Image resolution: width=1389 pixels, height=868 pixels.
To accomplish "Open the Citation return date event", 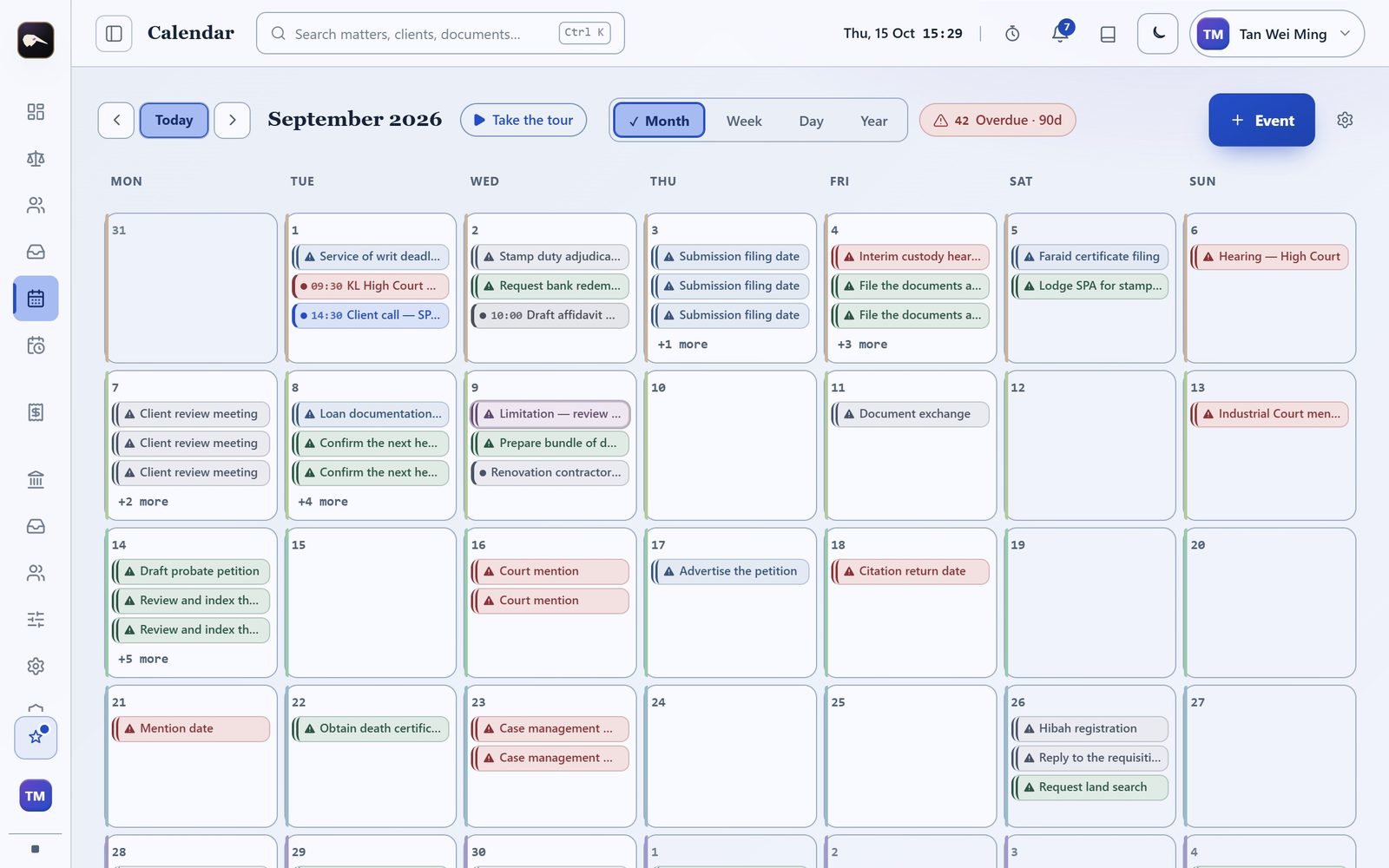I will pos(910,571).
